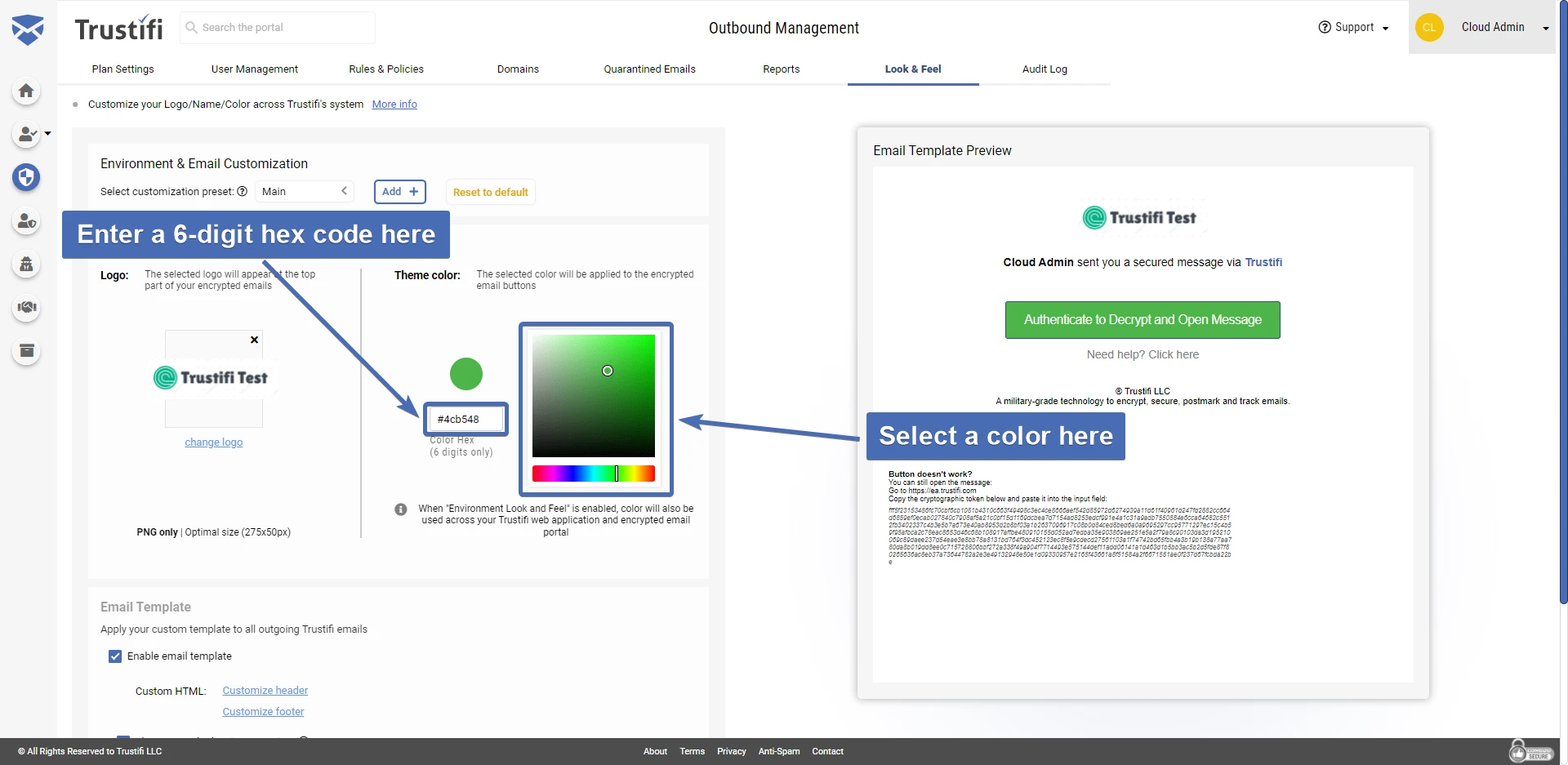Open the 'Main' preset selector
This screenshot has height=765, width=1568.
(303, 191)
